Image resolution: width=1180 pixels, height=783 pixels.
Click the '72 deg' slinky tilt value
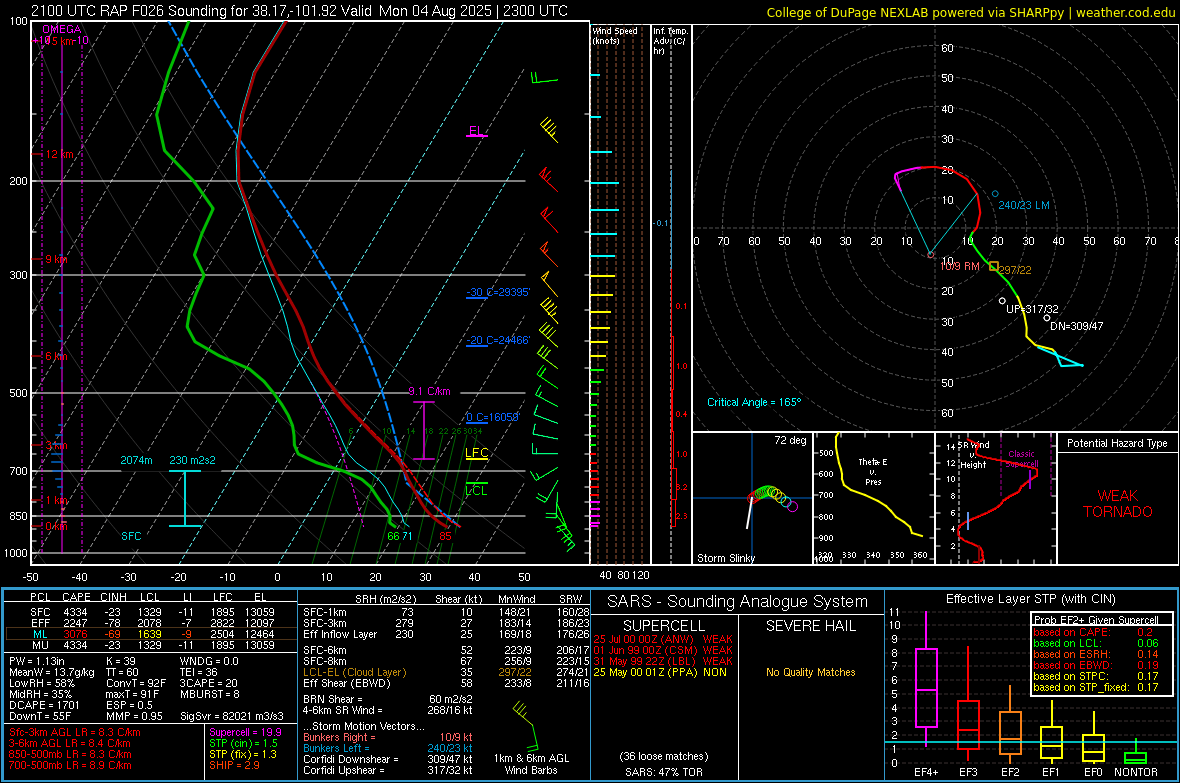click(790, 440)
